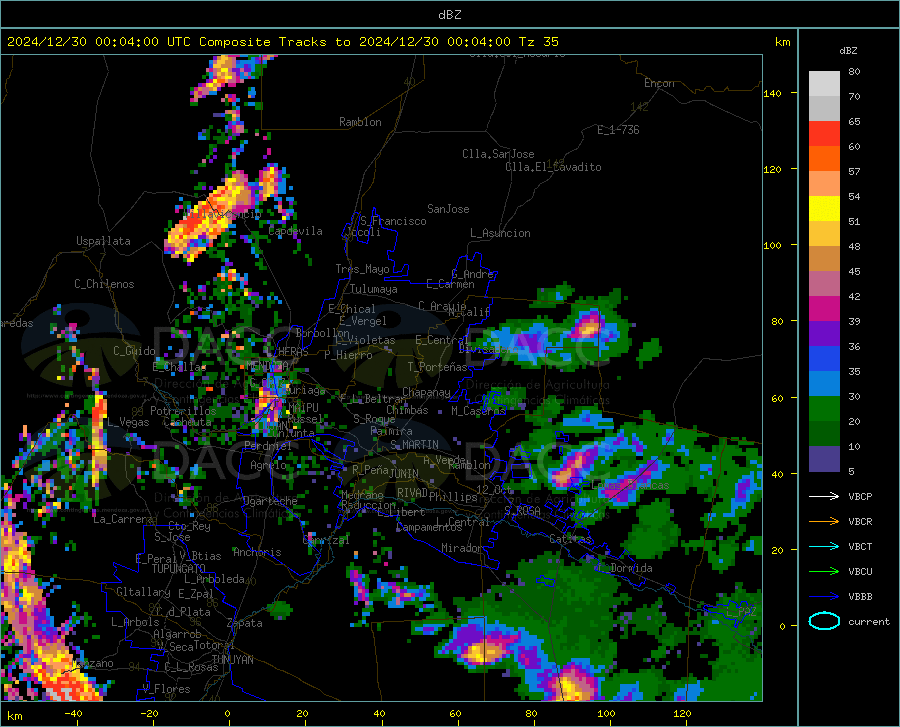Click the Tulumaya label
The height and width of the screenshot is (727, 900).
point(374,289)
